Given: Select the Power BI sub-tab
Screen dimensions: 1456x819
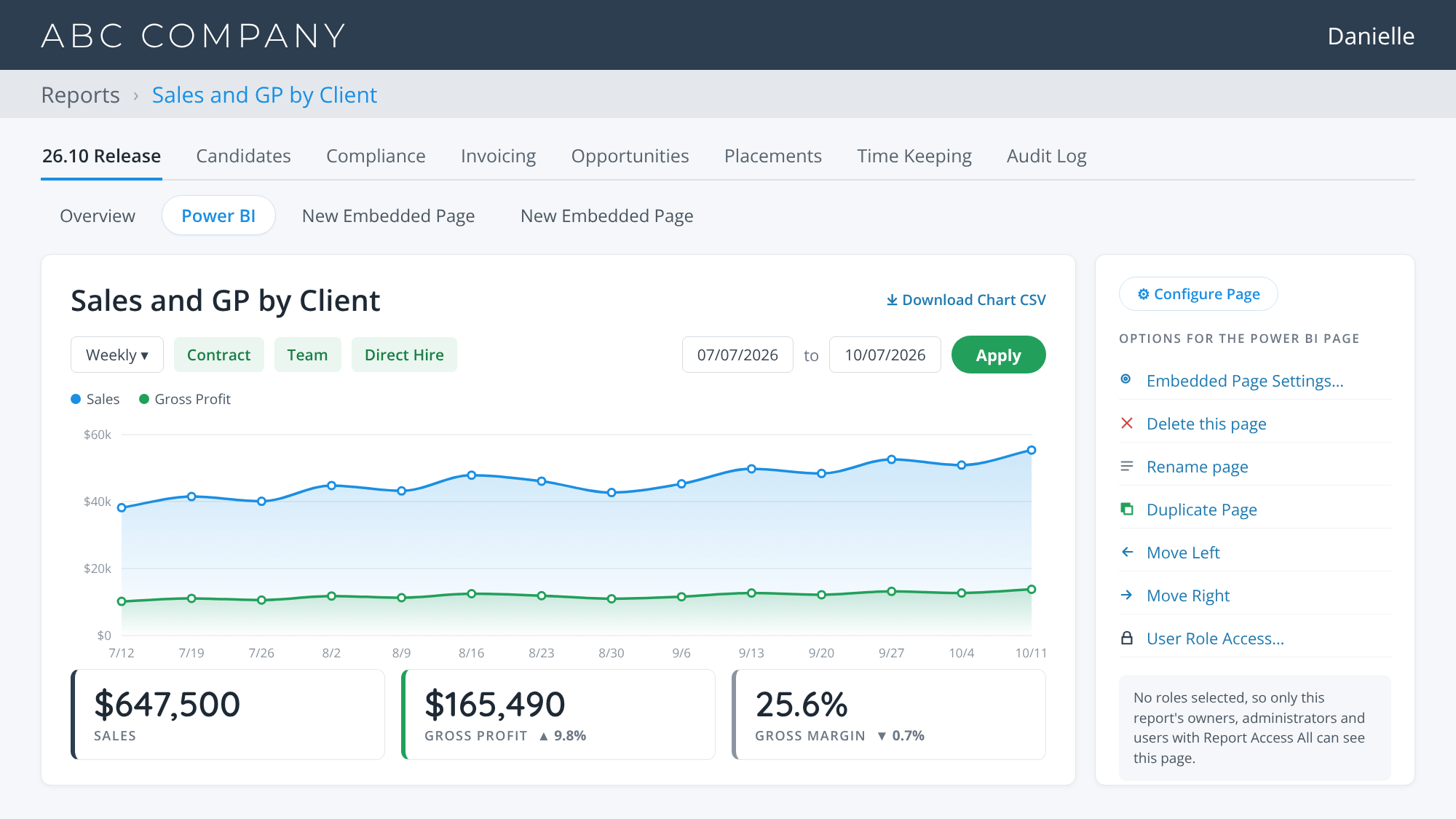Looking at the screenshot, I should point(218,215).
